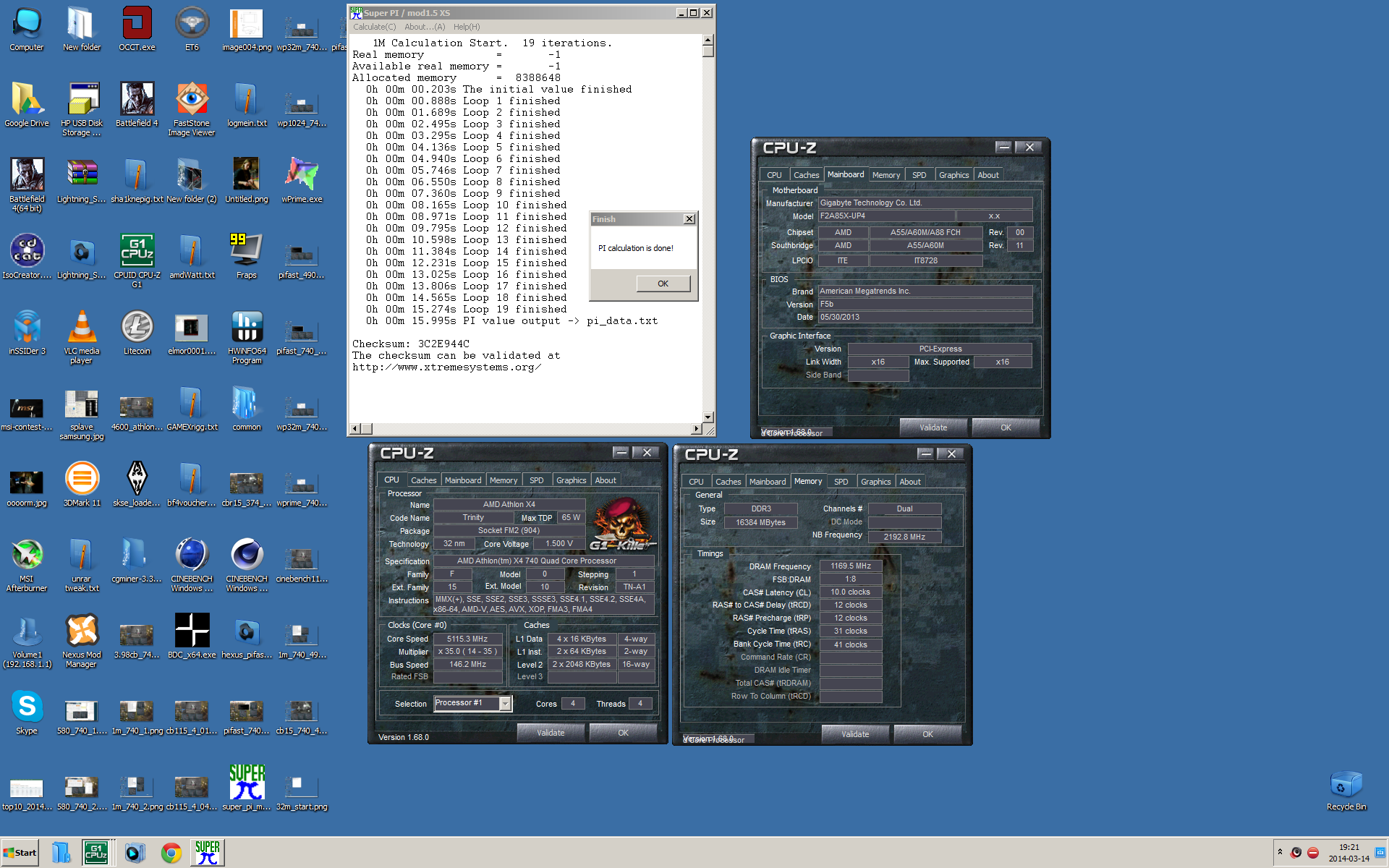Click the DRAM Frequency value field
Viewport: 1389px width, 868px height.
point(851,566)
